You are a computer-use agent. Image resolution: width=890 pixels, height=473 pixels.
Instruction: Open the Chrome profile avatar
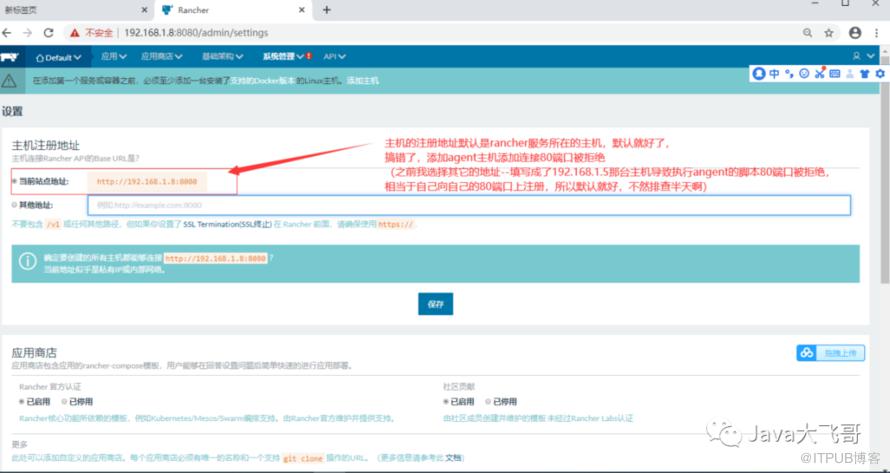tap(855, 33)
